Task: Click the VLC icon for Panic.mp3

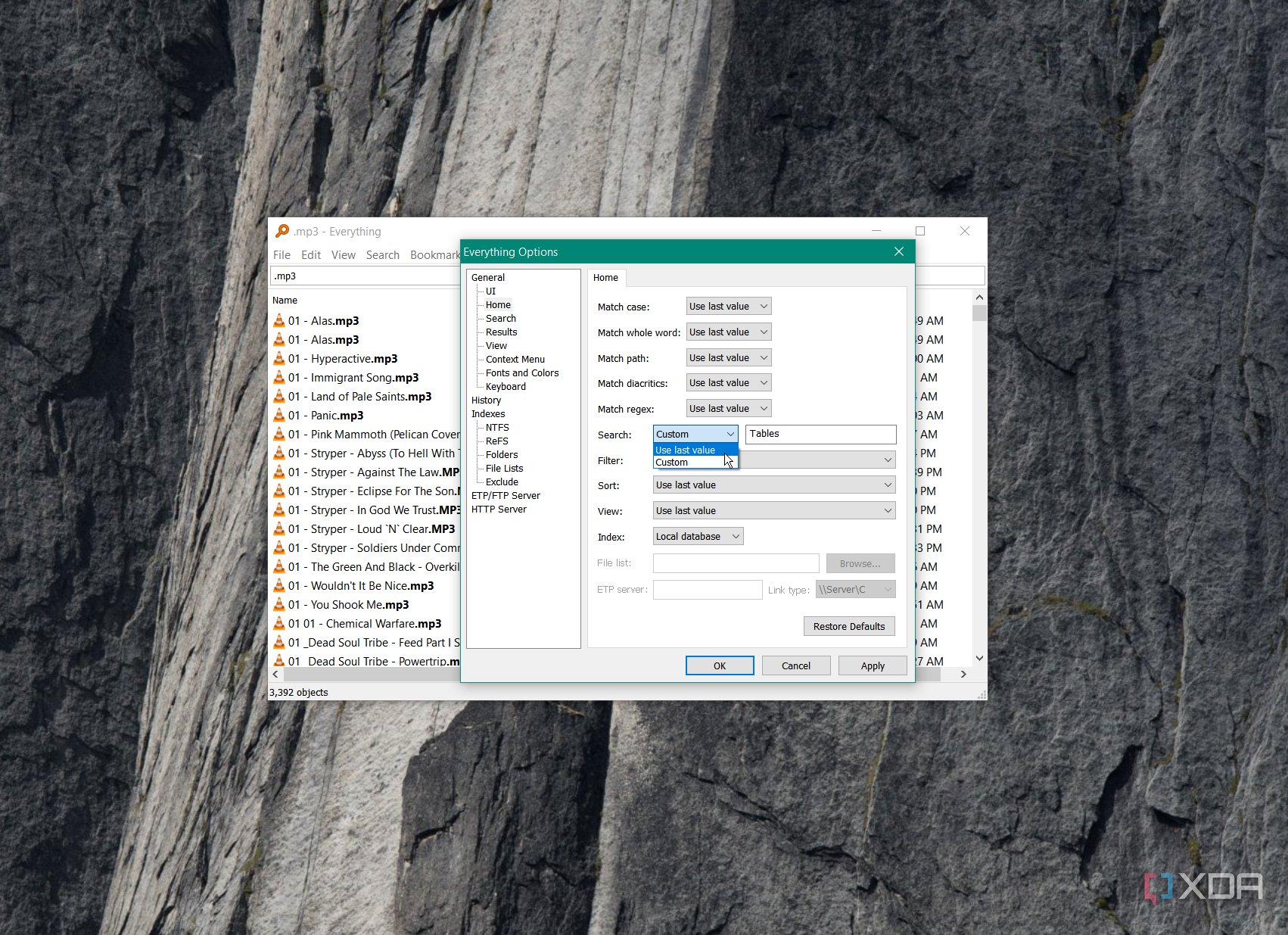Action: pyautogui.click(x=279, y=415)
